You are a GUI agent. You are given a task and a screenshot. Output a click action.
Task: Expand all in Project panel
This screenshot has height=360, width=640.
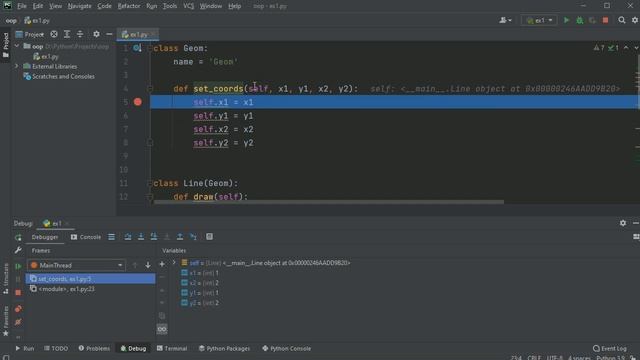[67, 34]
